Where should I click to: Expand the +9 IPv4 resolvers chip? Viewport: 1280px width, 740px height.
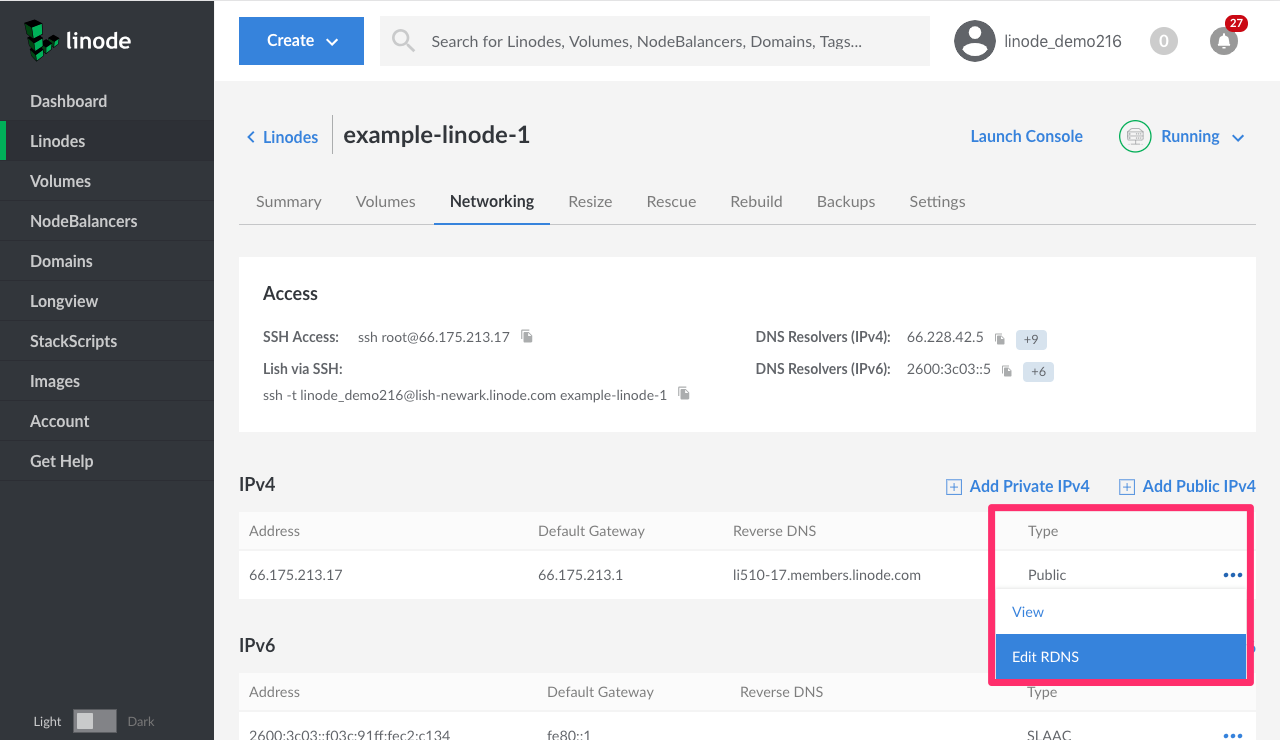pos(1031,339)
